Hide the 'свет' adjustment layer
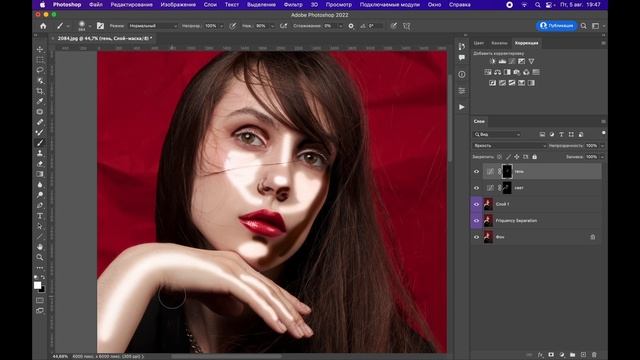The width and height of the screenshot is (640, 360). [476, 188]
